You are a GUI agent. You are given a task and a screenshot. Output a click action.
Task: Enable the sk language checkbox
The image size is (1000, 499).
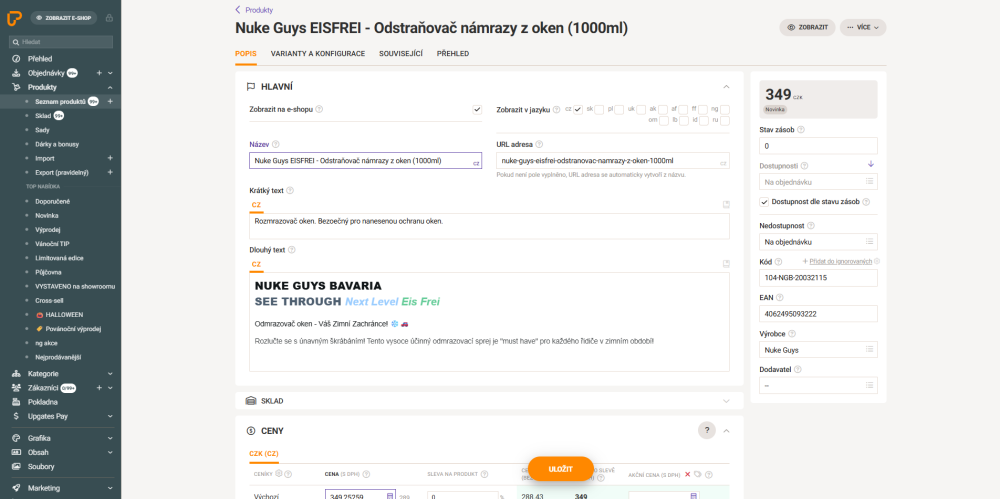pos(598,109)
